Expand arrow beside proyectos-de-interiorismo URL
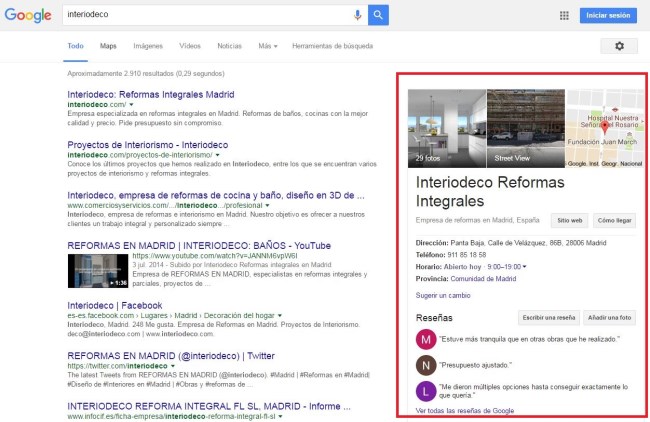Image resolution: width=650 pixels, height=422 pixels. [x=218, y=155]
